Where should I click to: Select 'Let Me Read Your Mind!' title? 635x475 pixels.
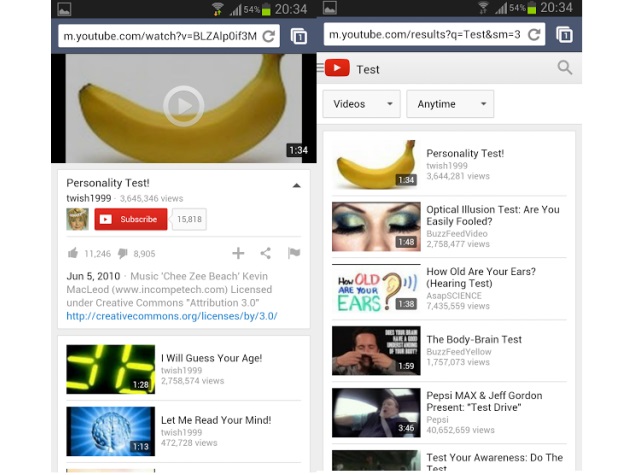[216, 420]
